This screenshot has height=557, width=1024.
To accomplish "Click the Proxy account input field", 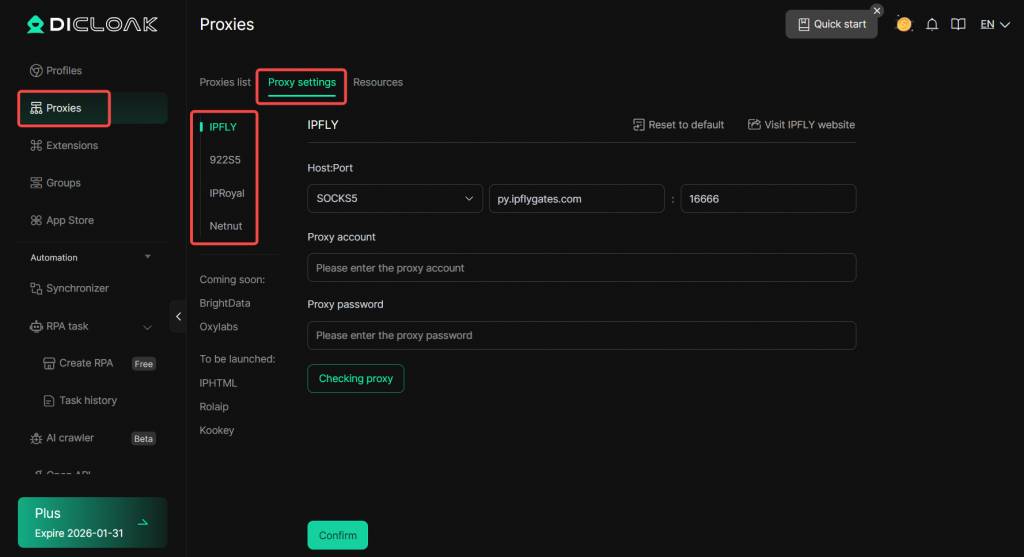I will (581, 268).
